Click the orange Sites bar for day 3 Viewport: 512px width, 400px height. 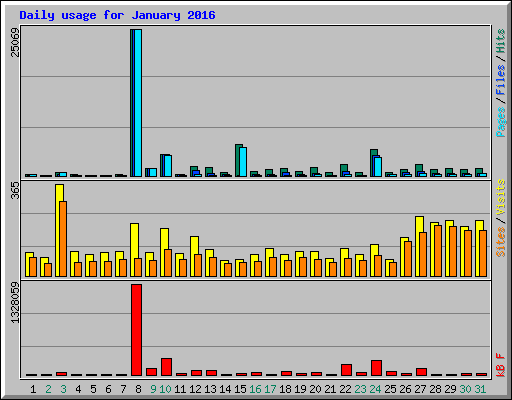tap(63, 239)
